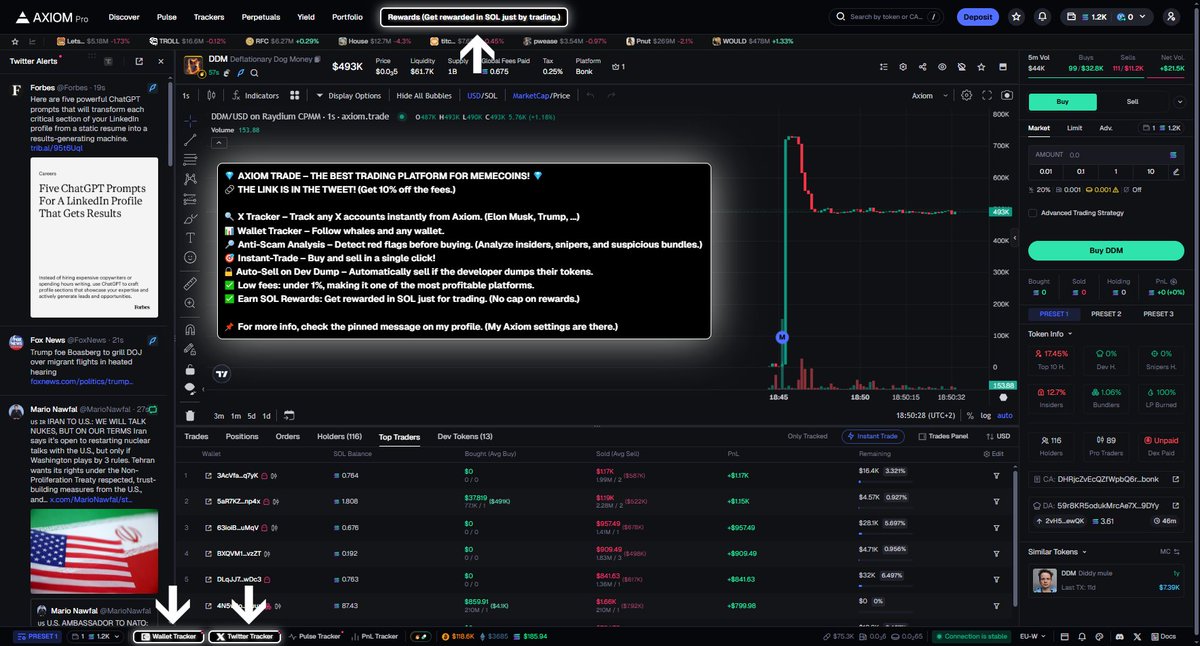Toggle USD/SOL currency display
Viewport: 1200px width, 646px height.
pyautogui.click(x=482, y=95)
